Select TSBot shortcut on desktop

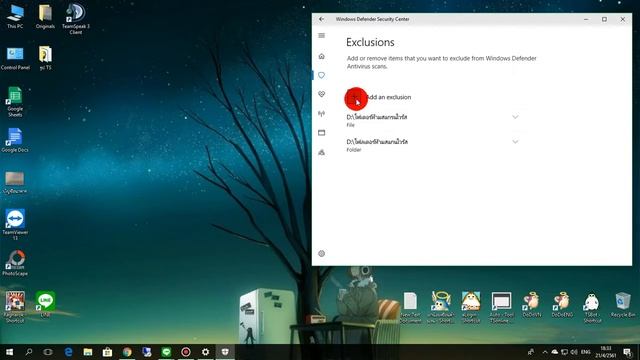point(592,307)
